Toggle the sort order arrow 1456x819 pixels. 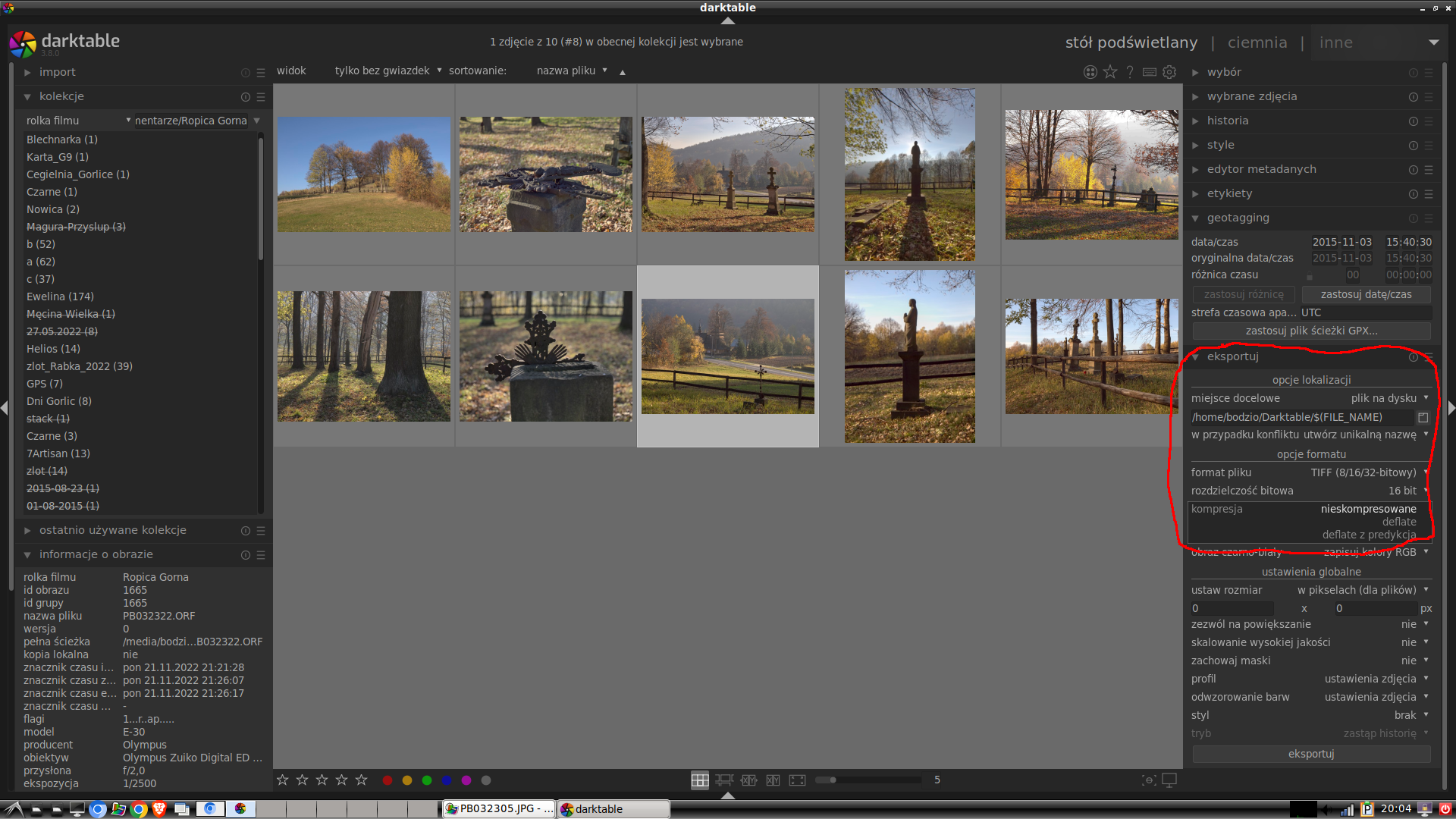623,72
